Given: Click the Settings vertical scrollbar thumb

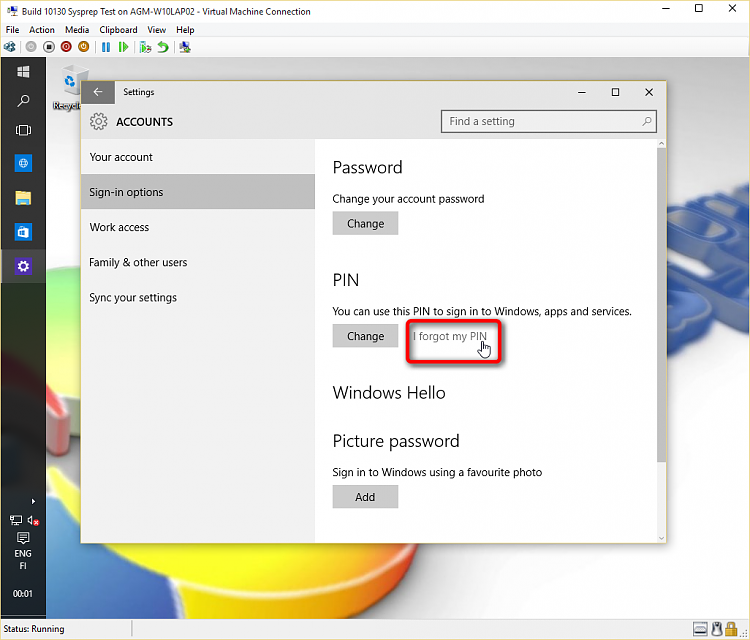Looking at the screenshot, I should [662, 305].
